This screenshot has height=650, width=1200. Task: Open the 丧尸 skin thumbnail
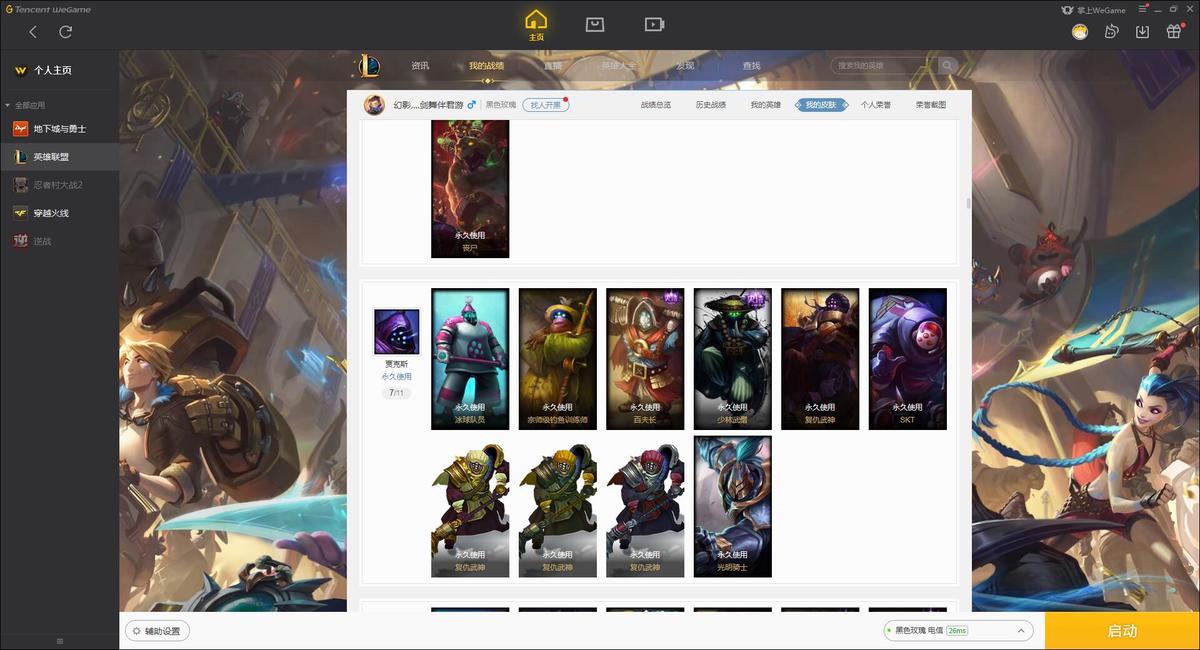pyautogui.click(x=470, y=189)
